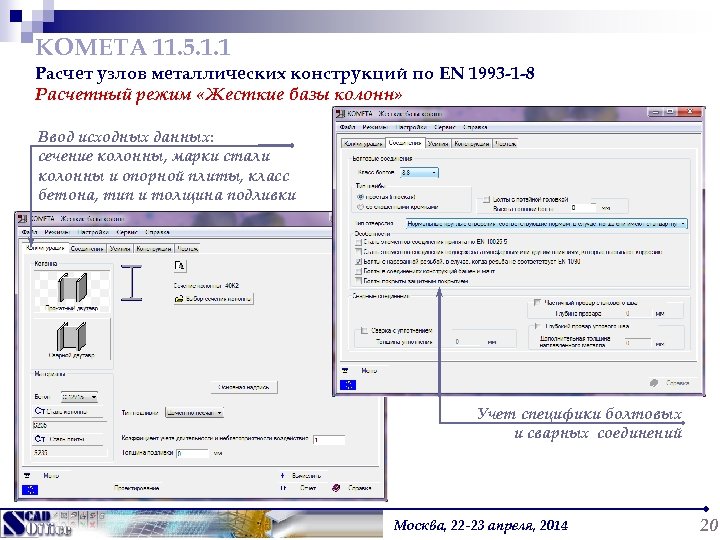720x540 pixels.
Task: Open the bolt class dropdown showing 8.8
Action: pos(419,173)
